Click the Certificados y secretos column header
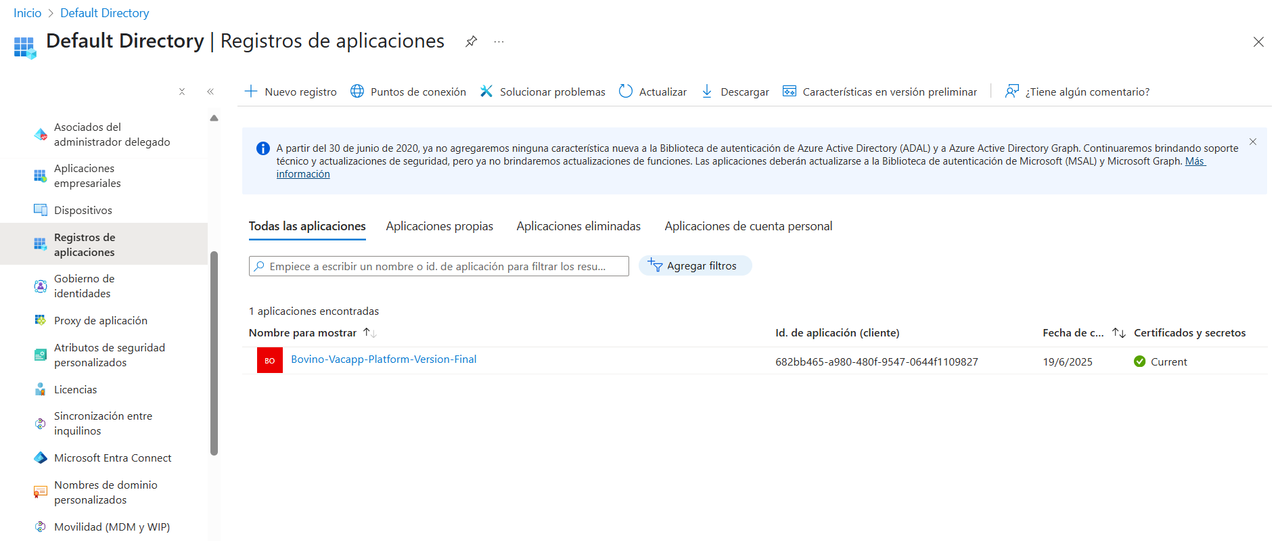Viewport: 1280px width, 541px height. click(x=1190, y=332)
